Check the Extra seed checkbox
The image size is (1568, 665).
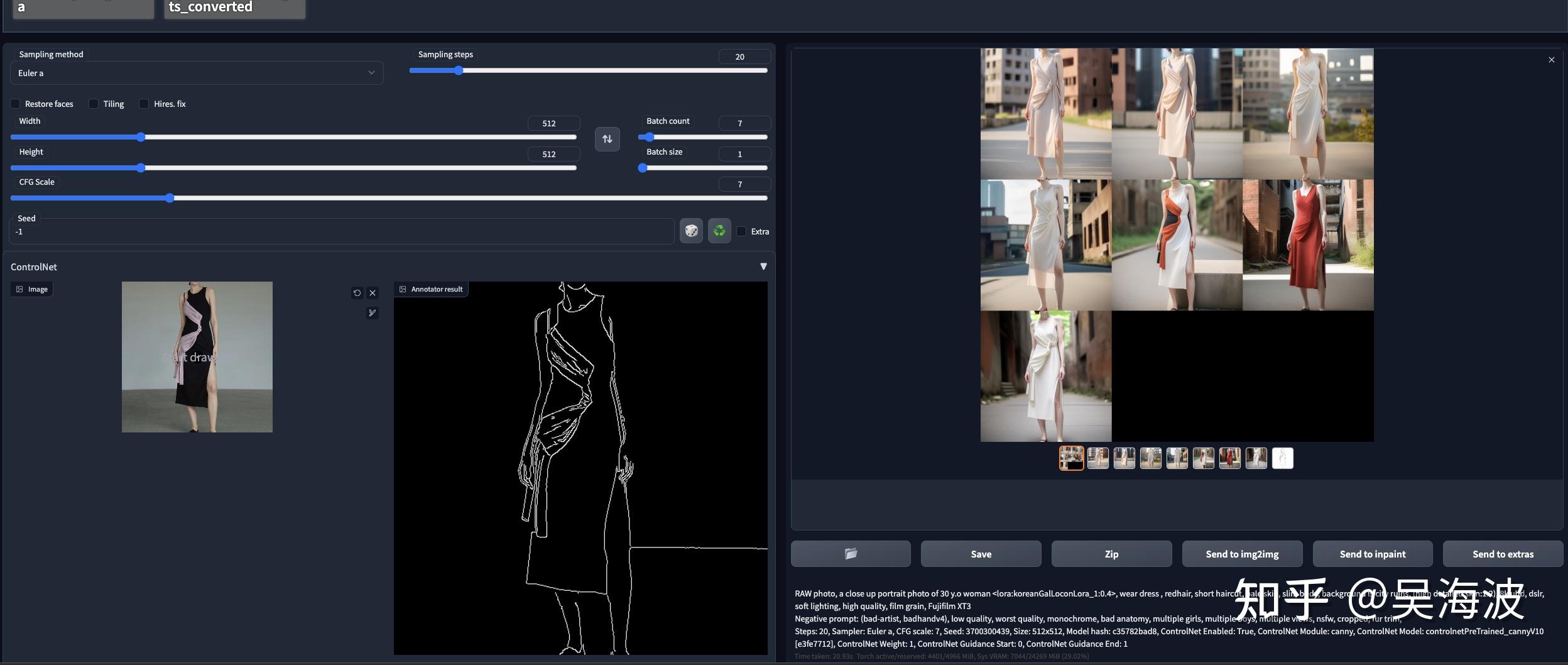point(741,231)
